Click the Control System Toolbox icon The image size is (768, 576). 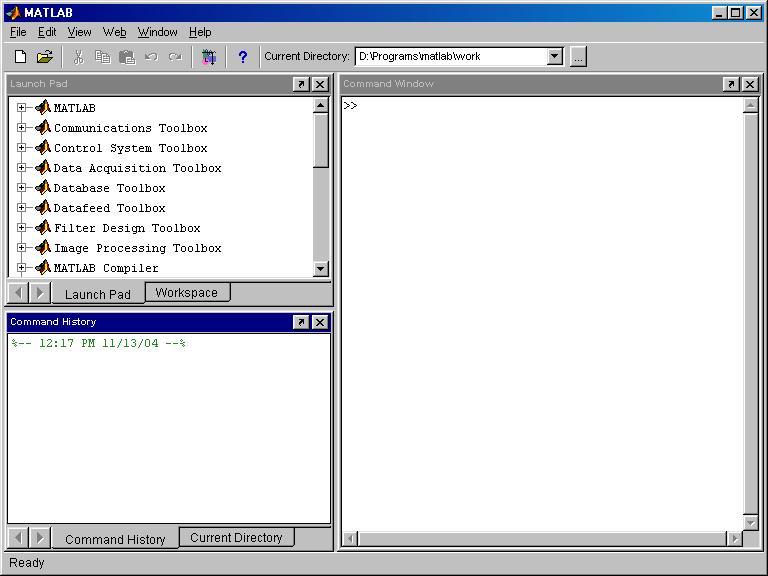click(x=43, y=147)
